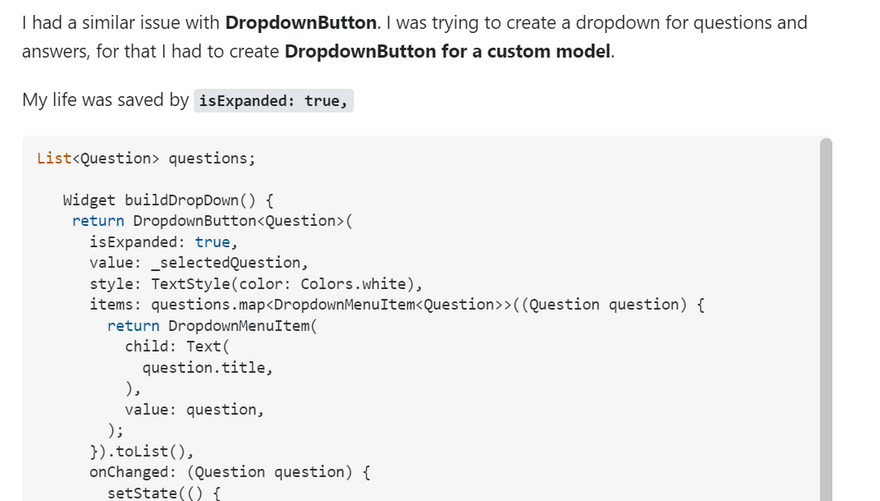Click the "child: Text(" code line
Viewport: 880px width, 501px height.
pyautogui.click(x=176, y=347)
